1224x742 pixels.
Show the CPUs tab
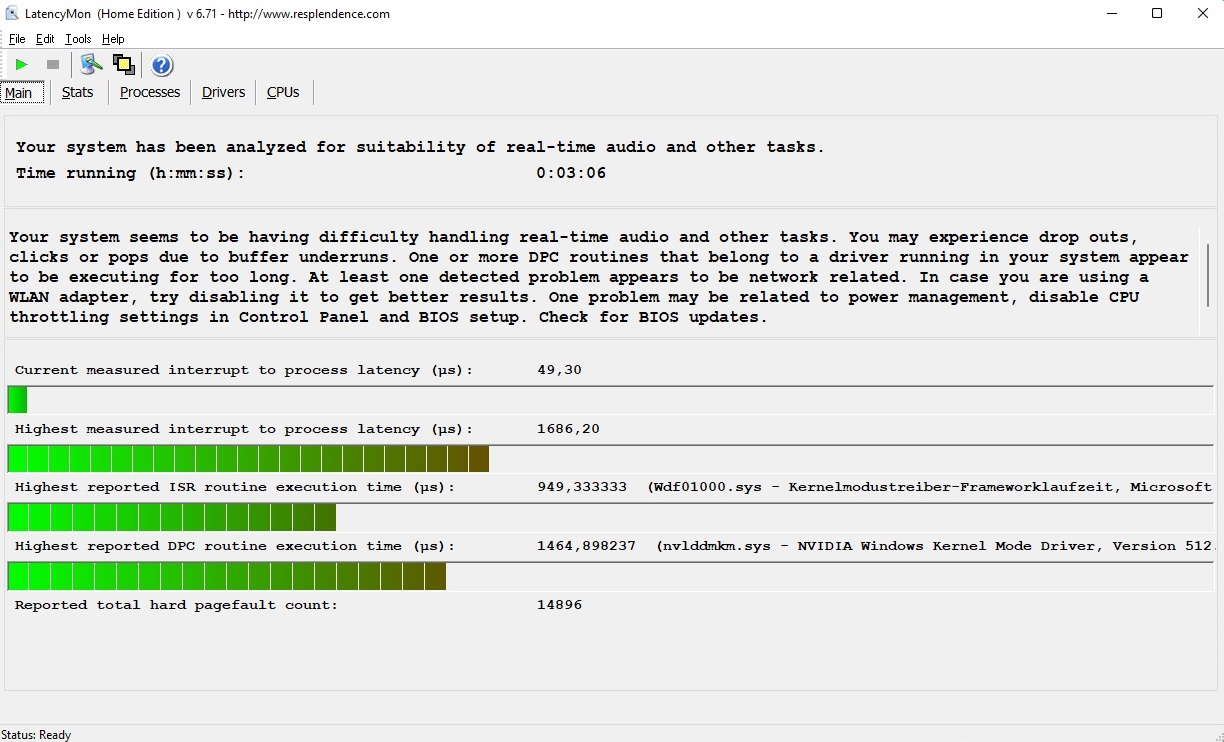[x=283, y=92]
